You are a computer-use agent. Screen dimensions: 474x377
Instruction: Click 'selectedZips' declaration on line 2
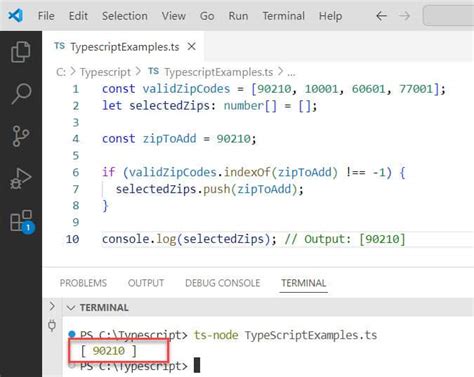(x=170, y=106)
